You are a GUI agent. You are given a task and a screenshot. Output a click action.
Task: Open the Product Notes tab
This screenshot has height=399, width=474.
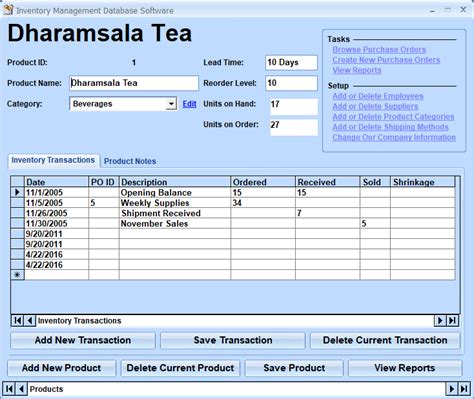click(130, 161)
